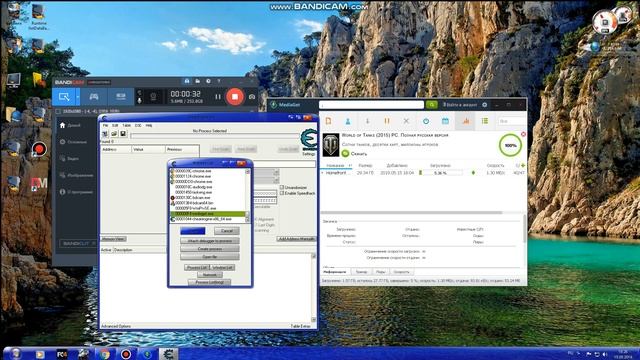This screenshot has width=640, height=360.
Task: Click the green download button for World of Tanks
Action: tap(354, 154)
